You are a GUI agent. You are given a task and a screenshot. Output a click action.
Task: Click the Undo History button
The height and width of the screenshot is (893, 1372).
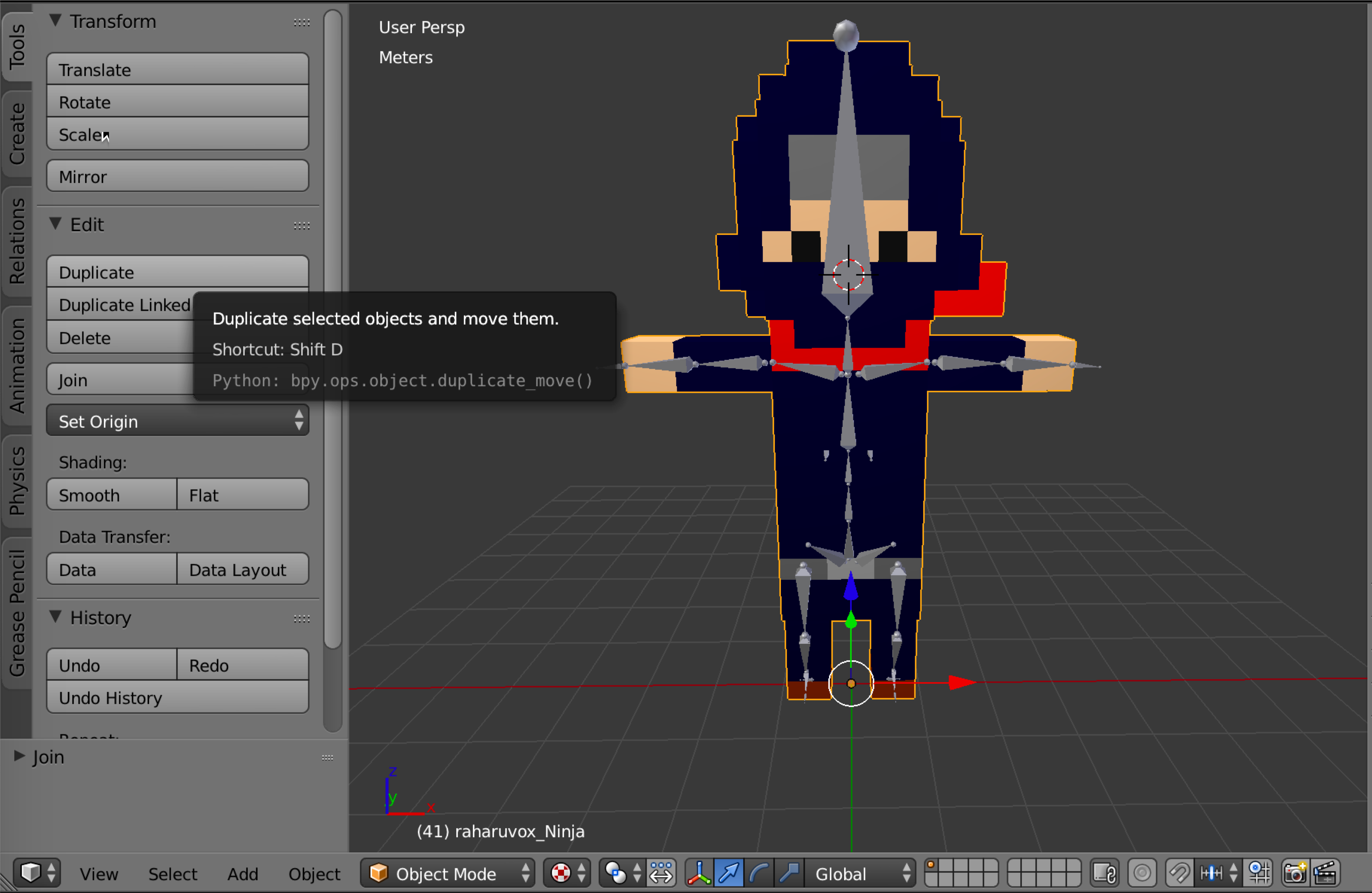[x=177, y=698]
